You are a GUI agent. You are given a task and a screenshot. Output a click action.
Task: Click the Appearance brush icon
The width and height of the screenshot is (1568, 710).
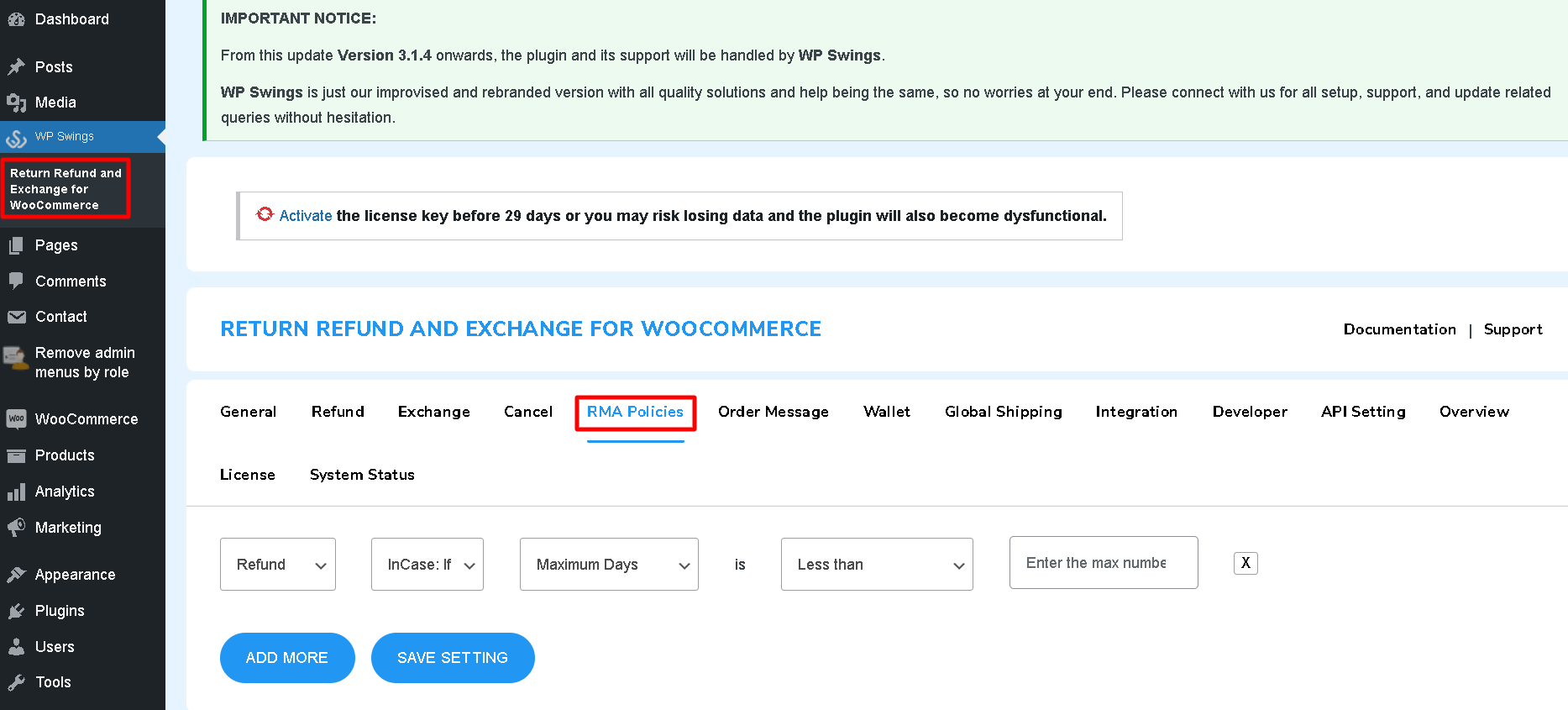[x=16, y=575]
